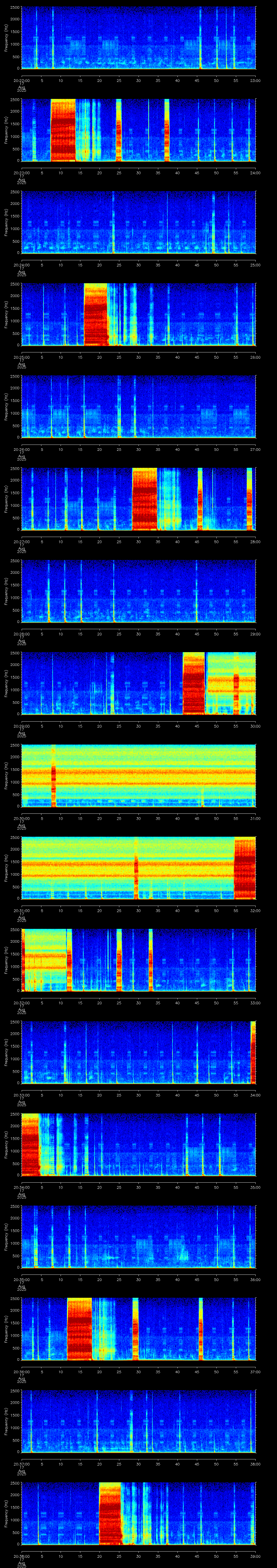Click the wide red burst in the 20:29:00 spectrogram
The image size is (277, 1568).
(x=194, y=683)
